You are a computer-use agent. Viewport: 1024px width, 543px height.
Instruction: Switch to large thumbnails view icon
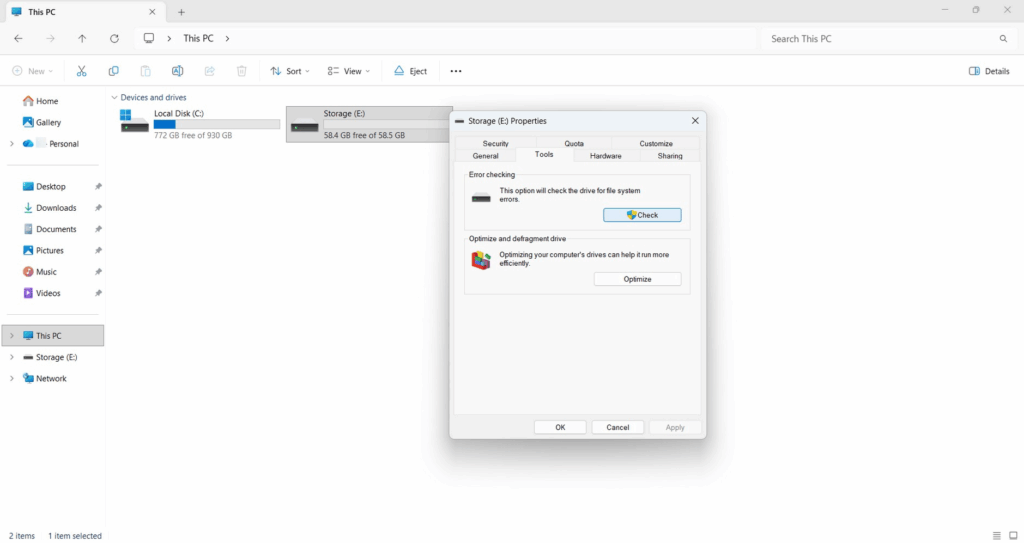coord(1013,536)
